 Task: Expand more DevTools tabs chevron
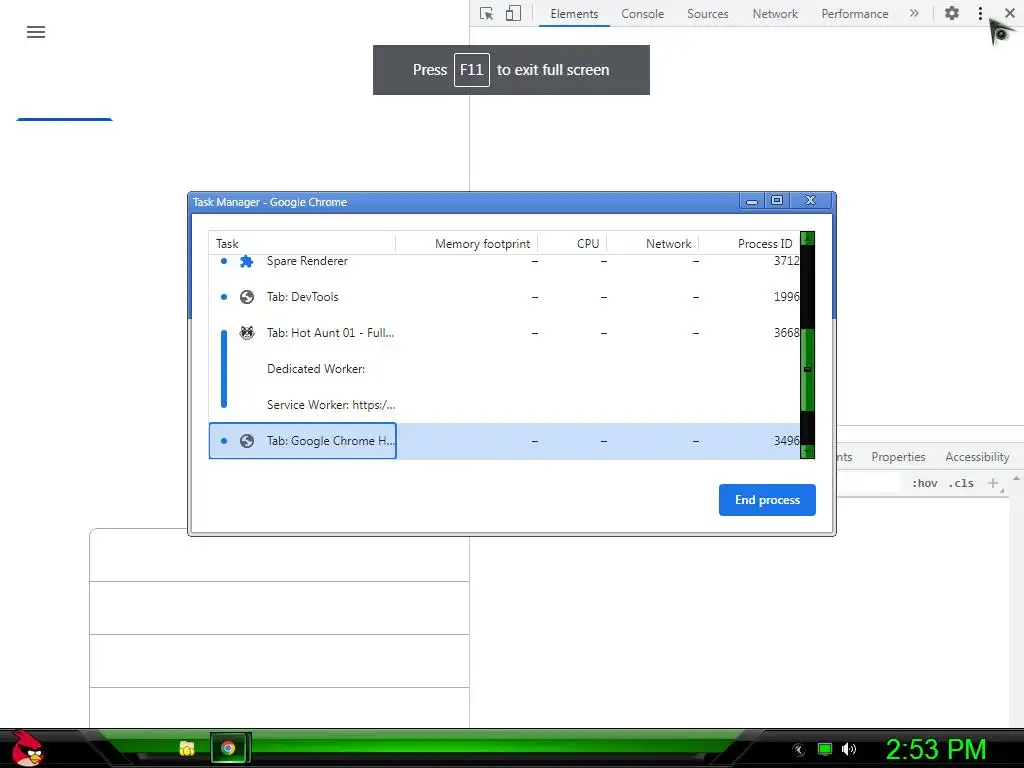914,13
